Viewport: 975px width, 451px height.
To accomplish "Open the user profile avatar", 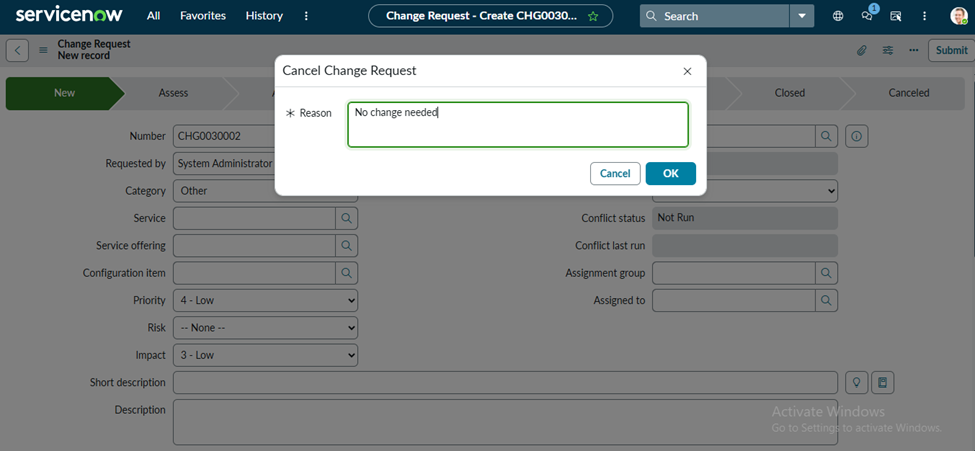I will coord(958,16).
